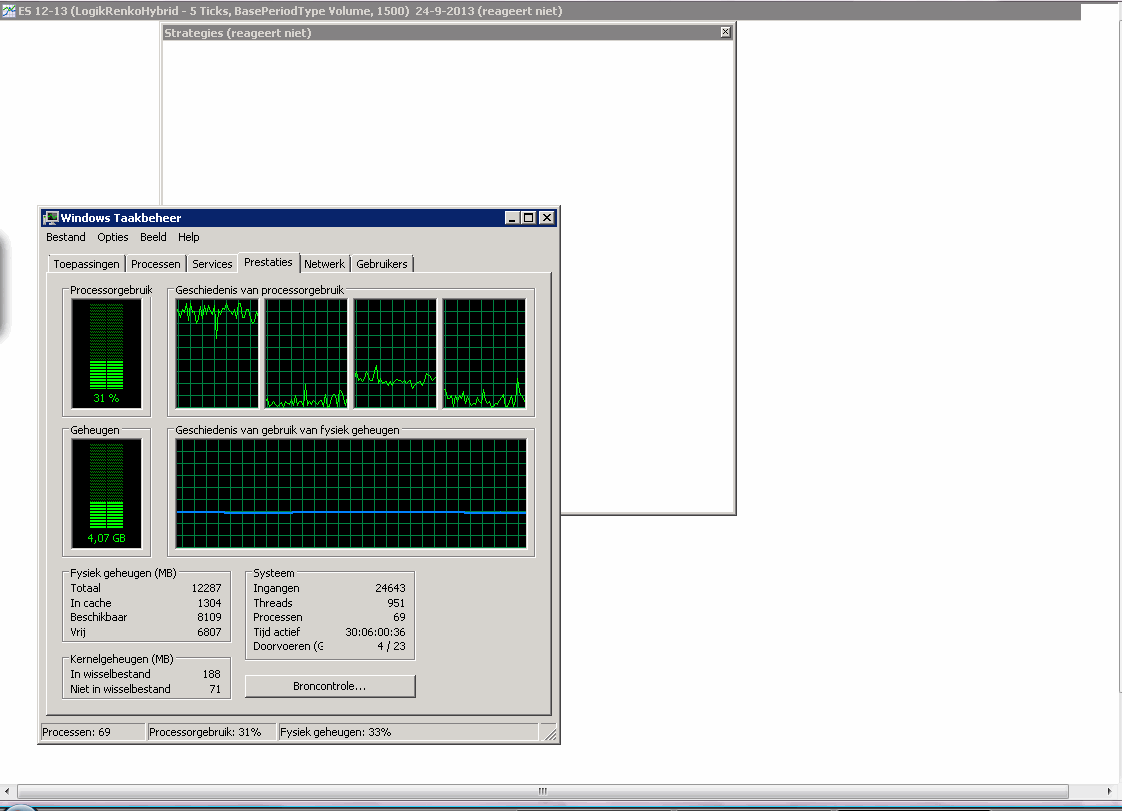Maximize the Windows Taakbeheer window
The width and height of the screenshot is (1122, 811).
(529, 218)
